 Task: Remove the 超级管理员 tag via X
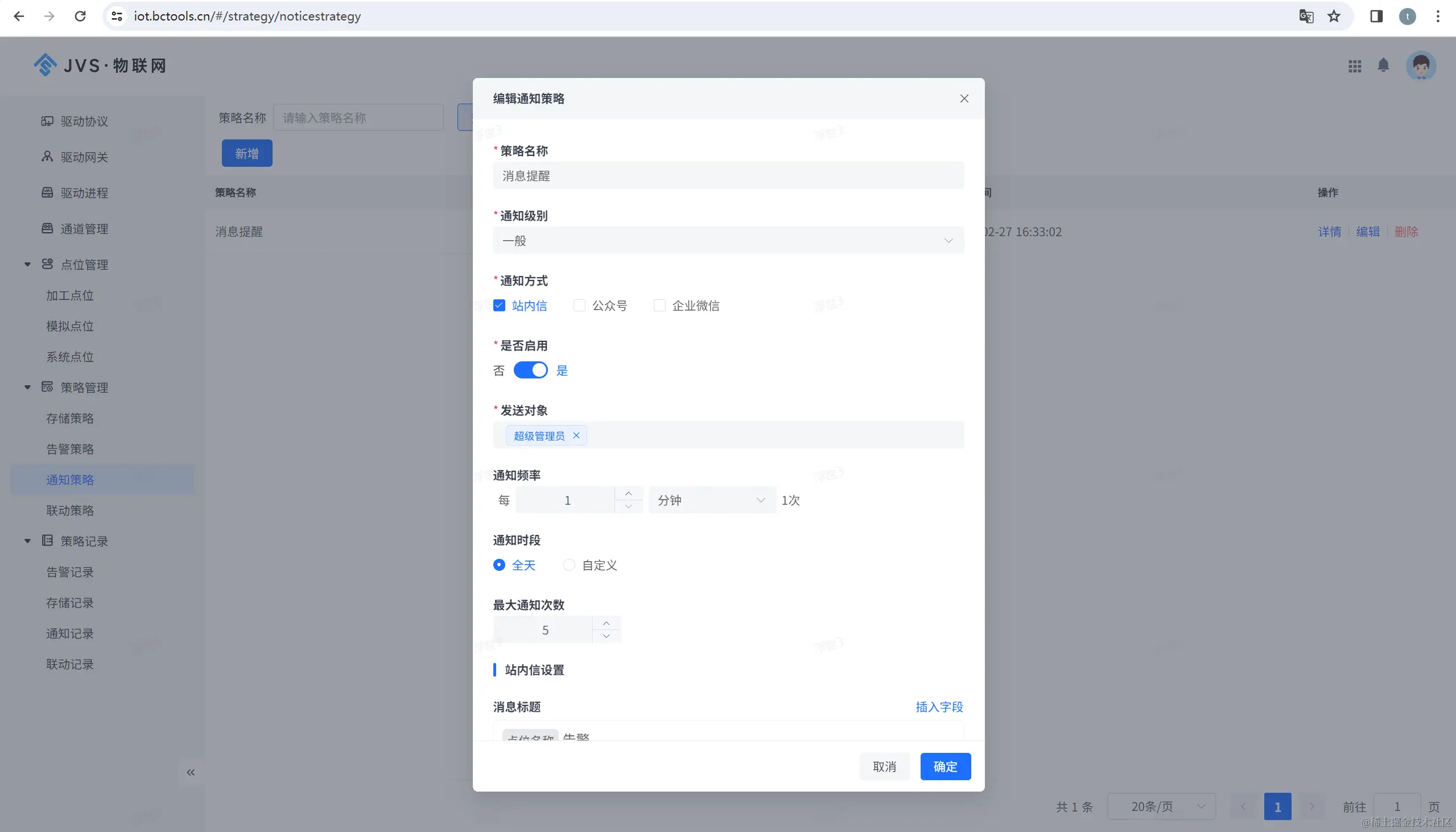click(576, 435)
